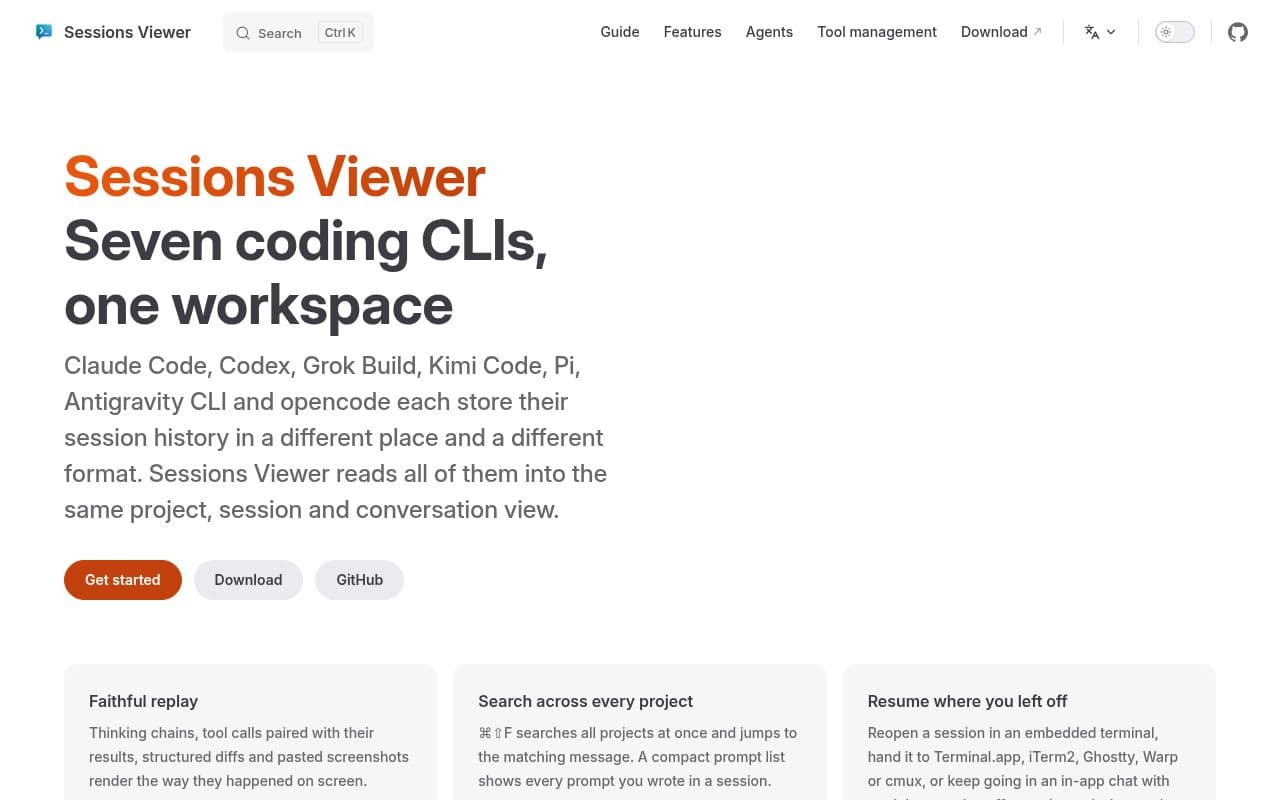Viewport: 1280px width, 800px height.
Task: Click the Sessions Viewer logo icon
Action: 43,32
